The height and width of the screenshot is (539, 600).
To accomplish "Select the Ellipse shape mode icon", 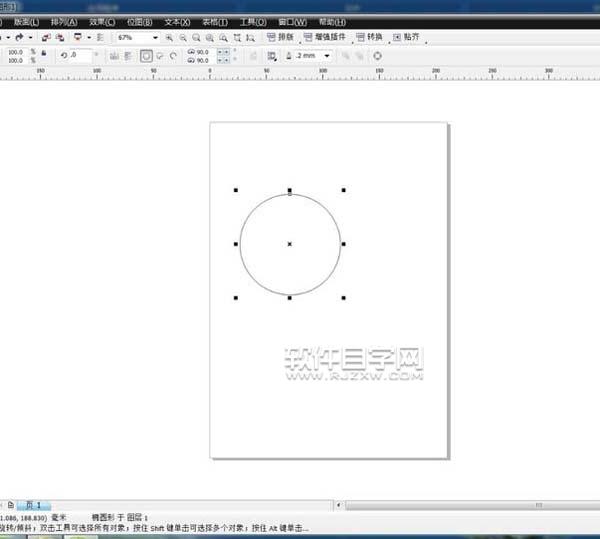I will [146, 56].
